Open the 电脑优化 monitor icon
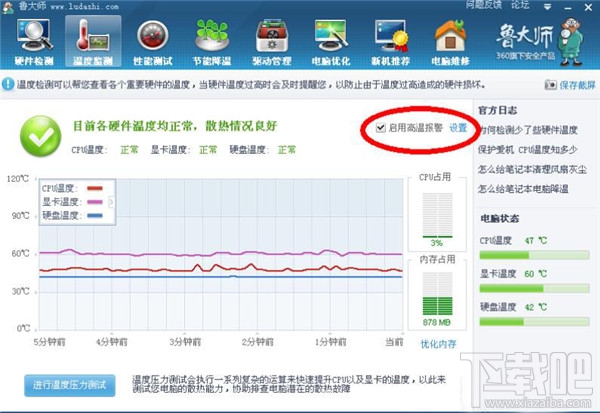 pyautogui.click(x=331, y=35)
